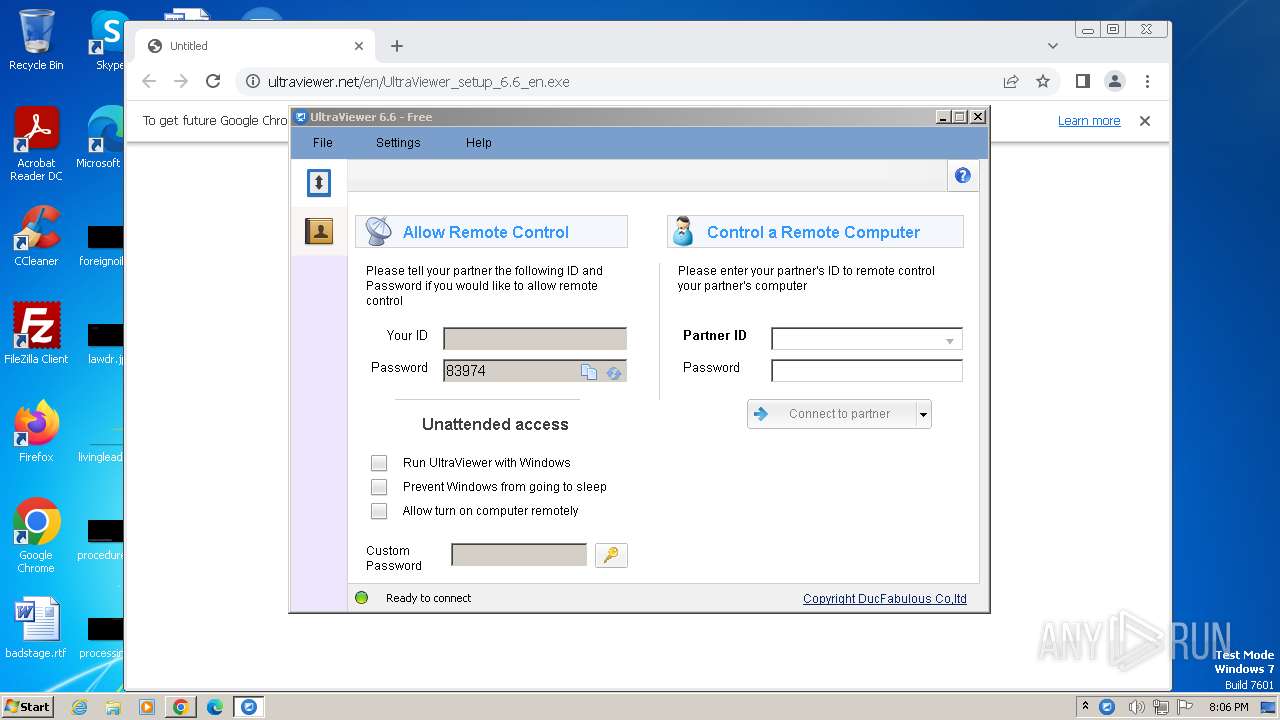Click the Connect to partner button
Image resolution: width=1280 pixels, height=720 pixels.
(x=832, y=414)
